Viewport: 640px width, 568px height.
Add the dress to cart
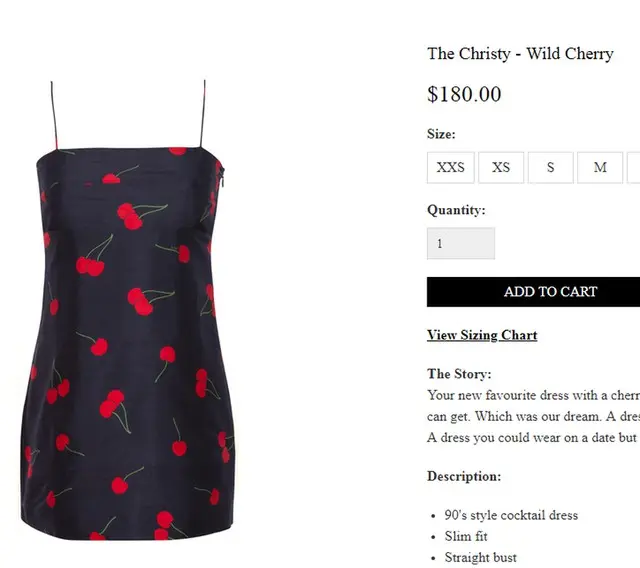point(533,292)
